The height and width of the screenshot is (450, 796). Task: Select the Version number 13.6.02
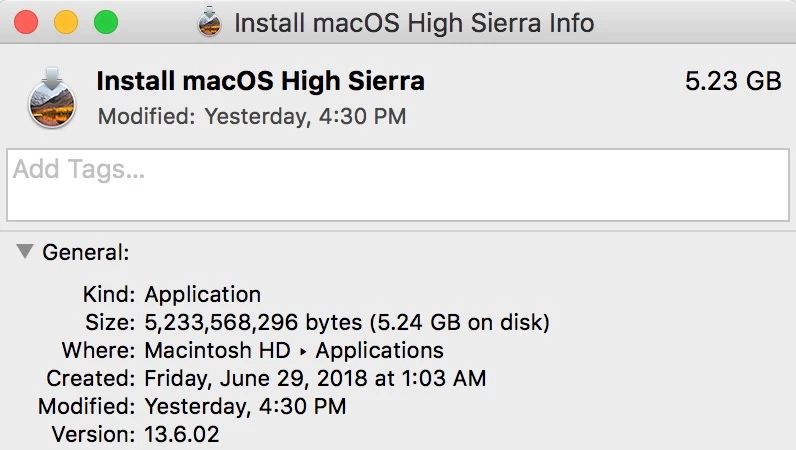click(182, 435)
